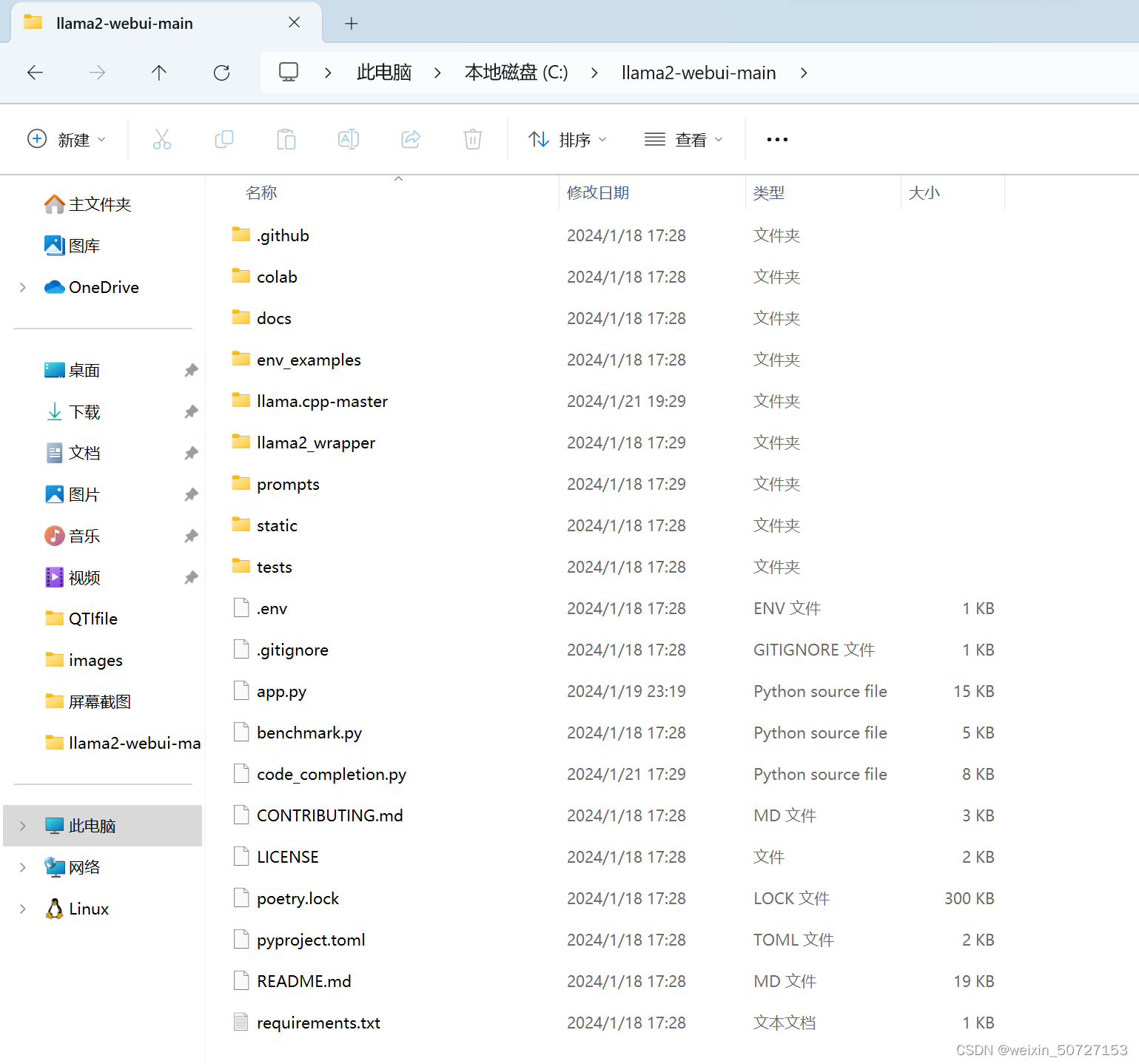Screen dimensions: 1139x1064
Task: Open QTIfile folder in sidebar
Action: point(81,619)
